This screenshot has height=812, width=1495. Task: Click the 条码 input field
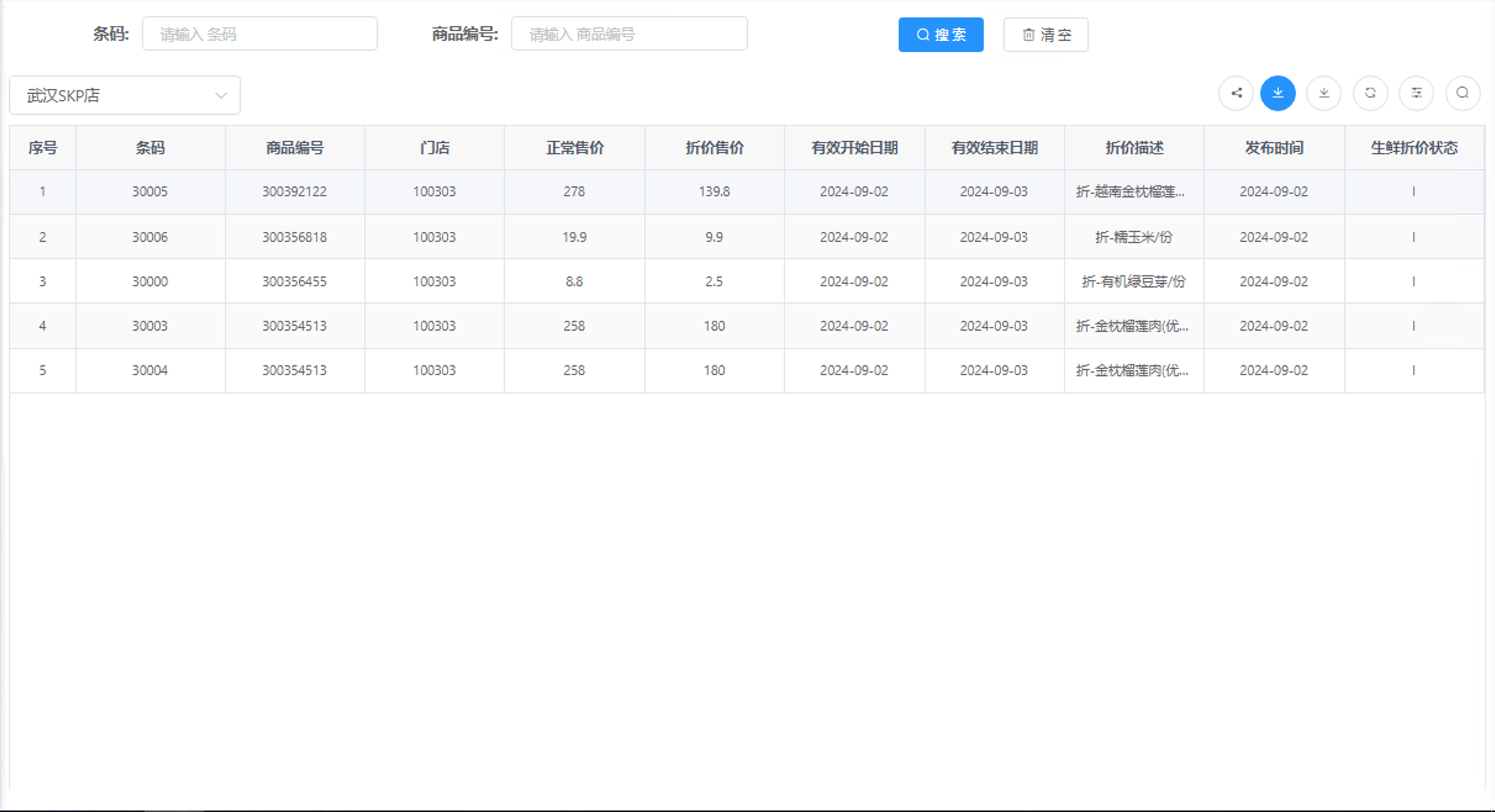tap(259, 33)
